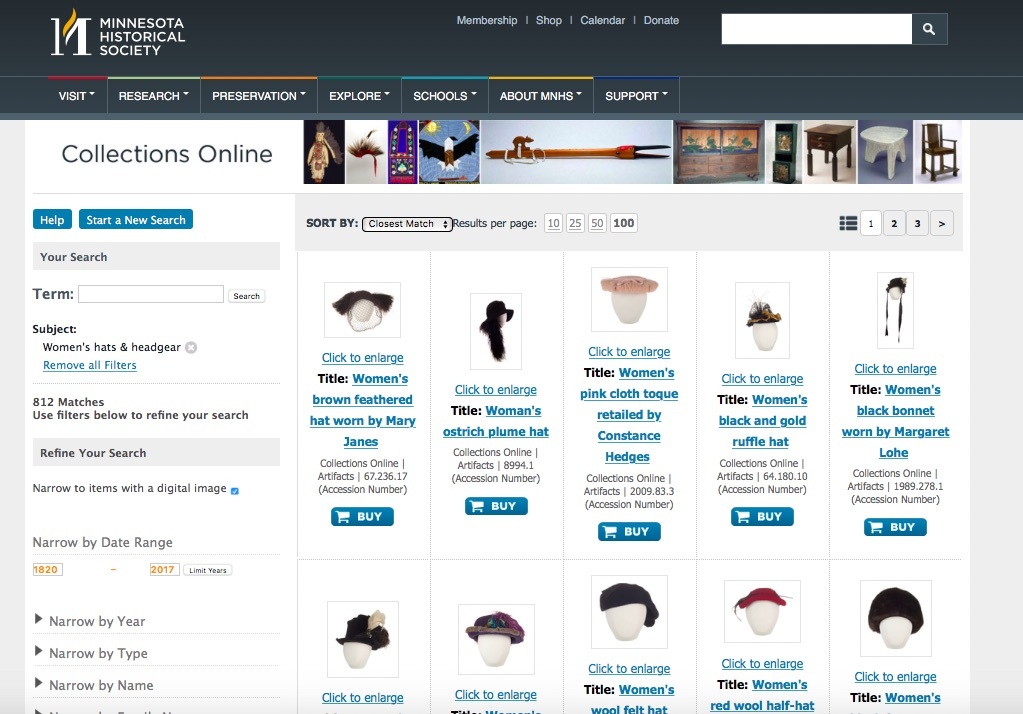
Task: Set results per page to 25
Action: coord(575,223)
